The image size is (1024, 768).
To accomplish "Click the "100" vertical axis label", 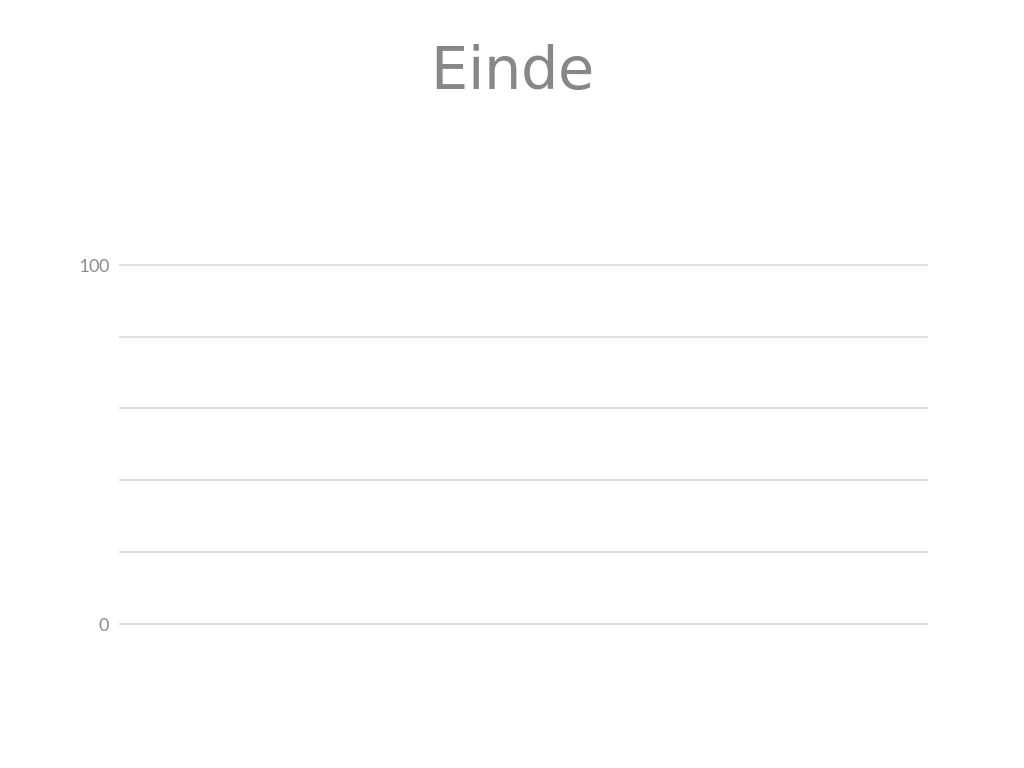I will 94,265.
